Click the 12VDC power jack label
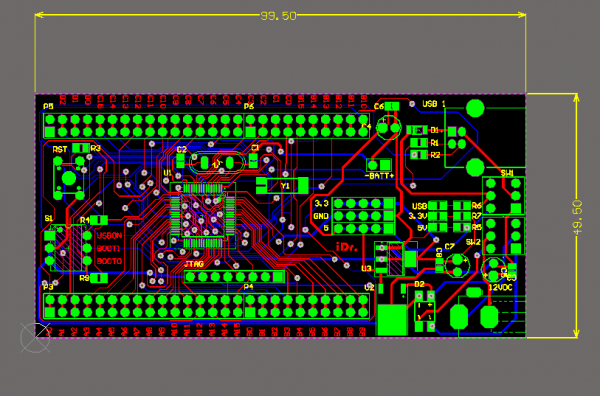Screen dimensions: 600x396 click(x=501, y=287)
